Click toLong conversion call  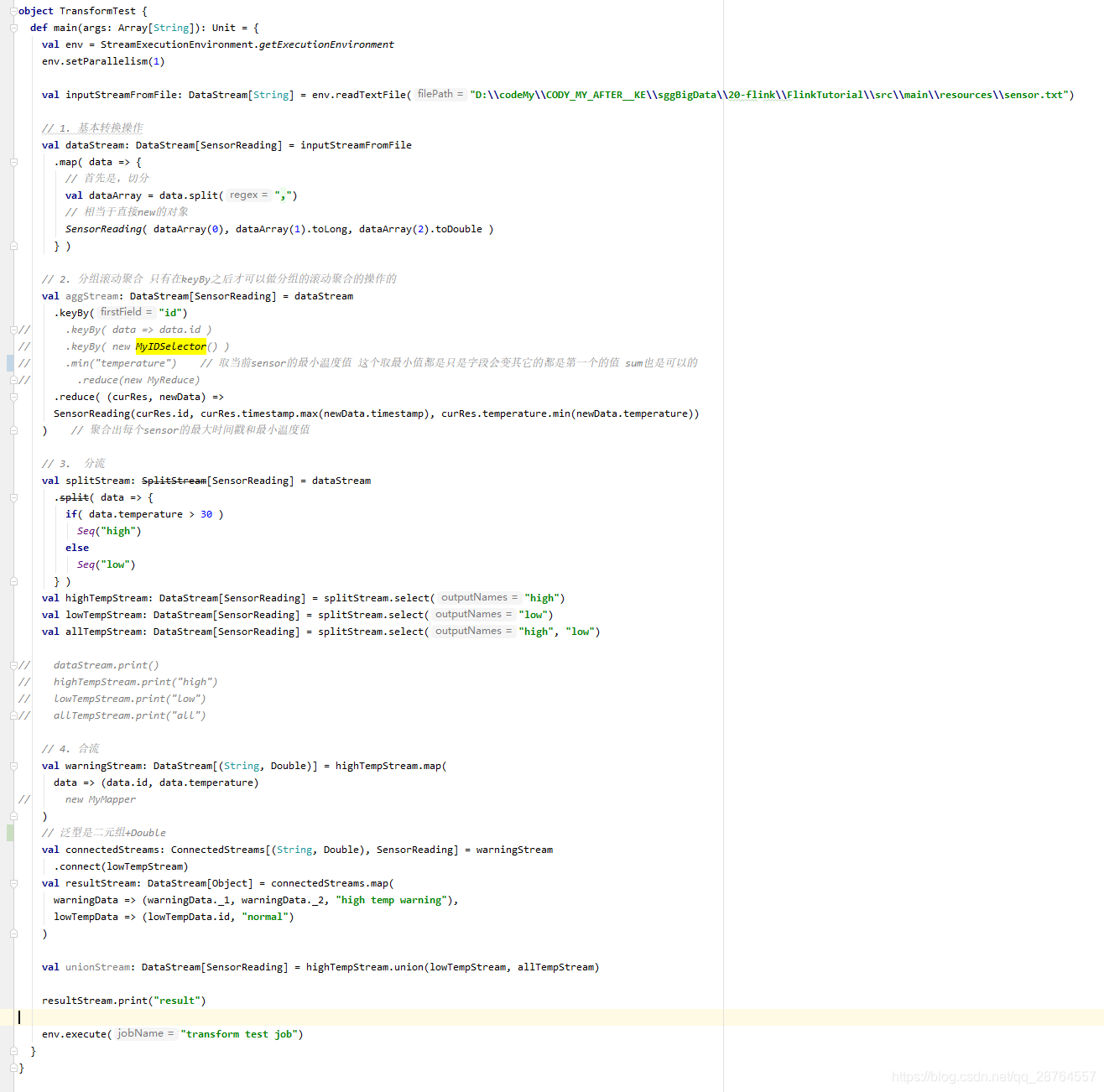(x=330, y=229)
